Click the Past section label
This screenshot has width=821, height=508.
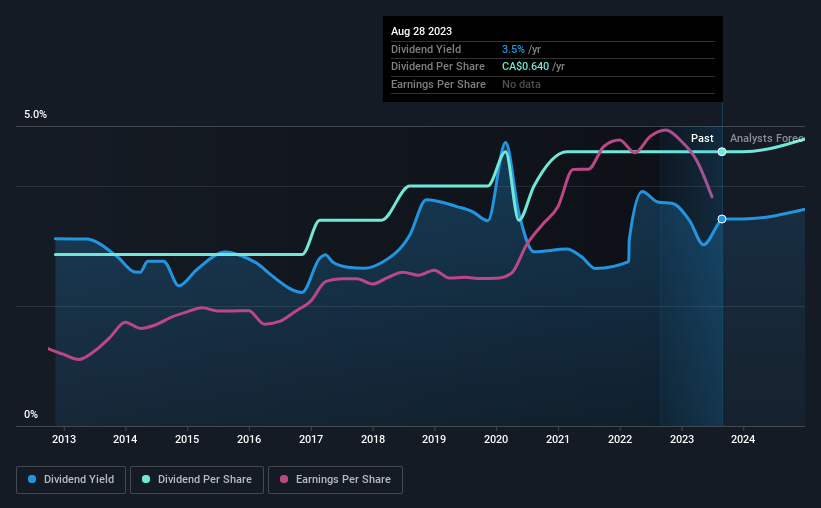702,138
